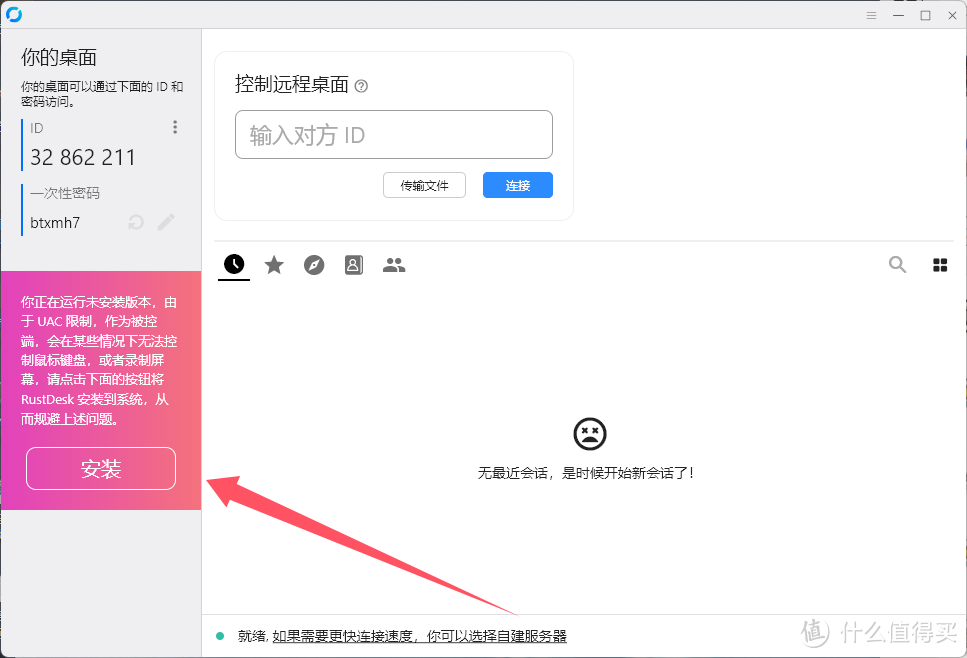Edit the one-time password with pencil icon
Viewport: 967px width, 658px height.
pyautogui.click(x=165, y=222)
